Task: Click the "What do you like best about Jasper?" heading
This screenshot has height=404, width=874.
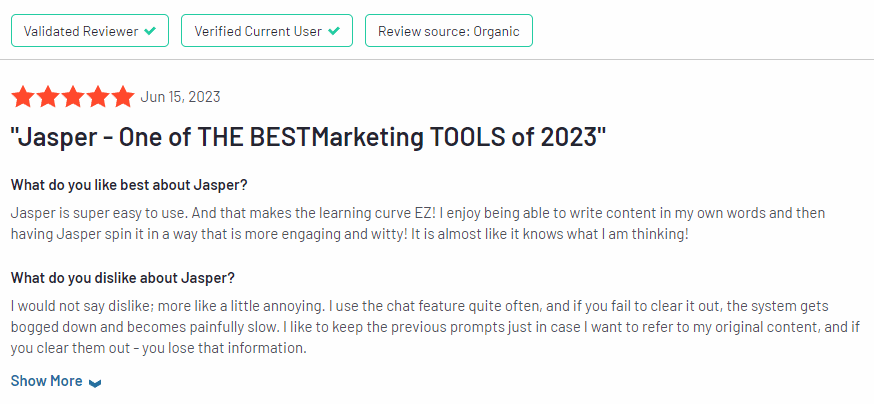Action: 129,185
